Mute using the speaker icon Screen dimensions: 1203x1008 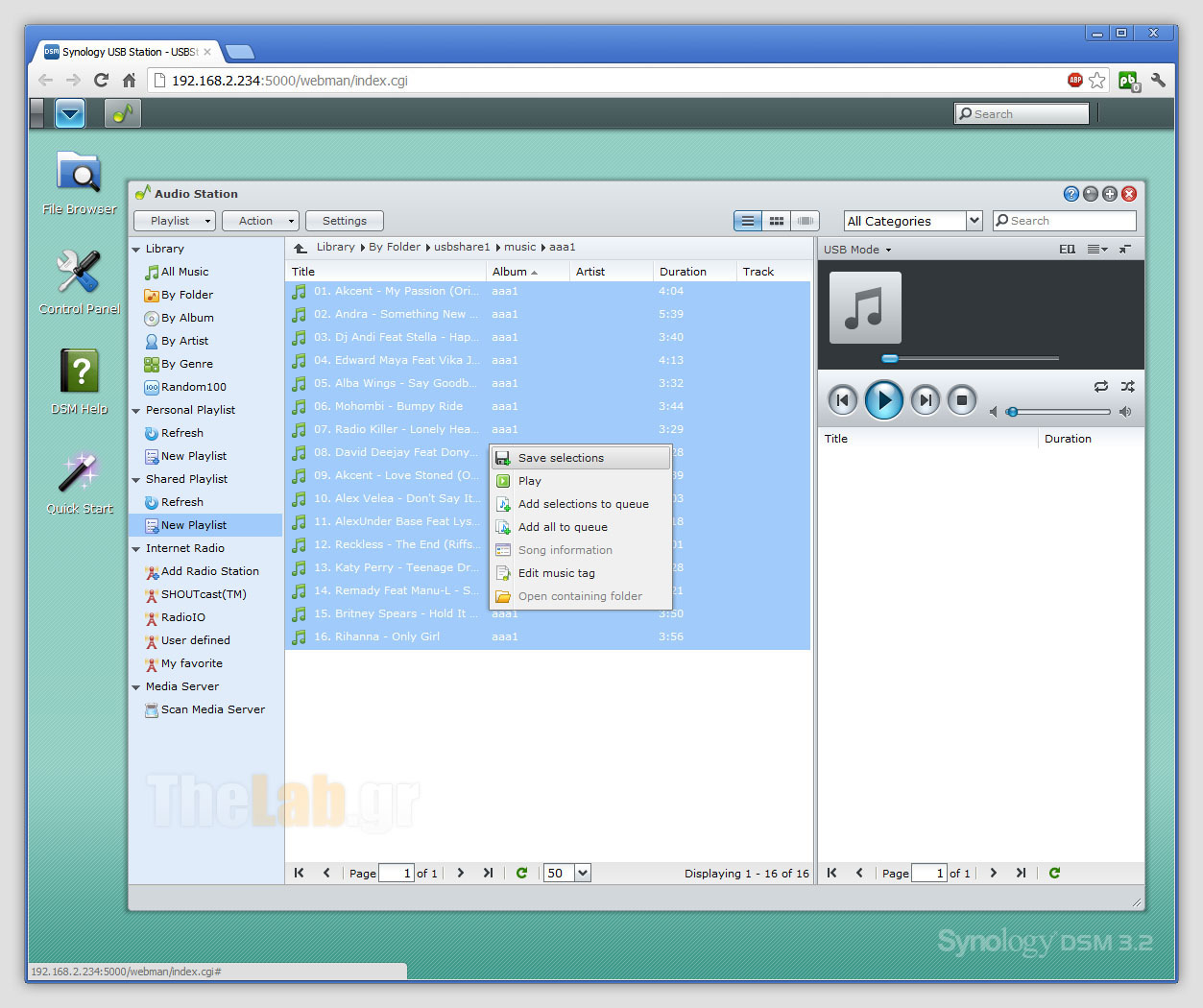[994, 412]
